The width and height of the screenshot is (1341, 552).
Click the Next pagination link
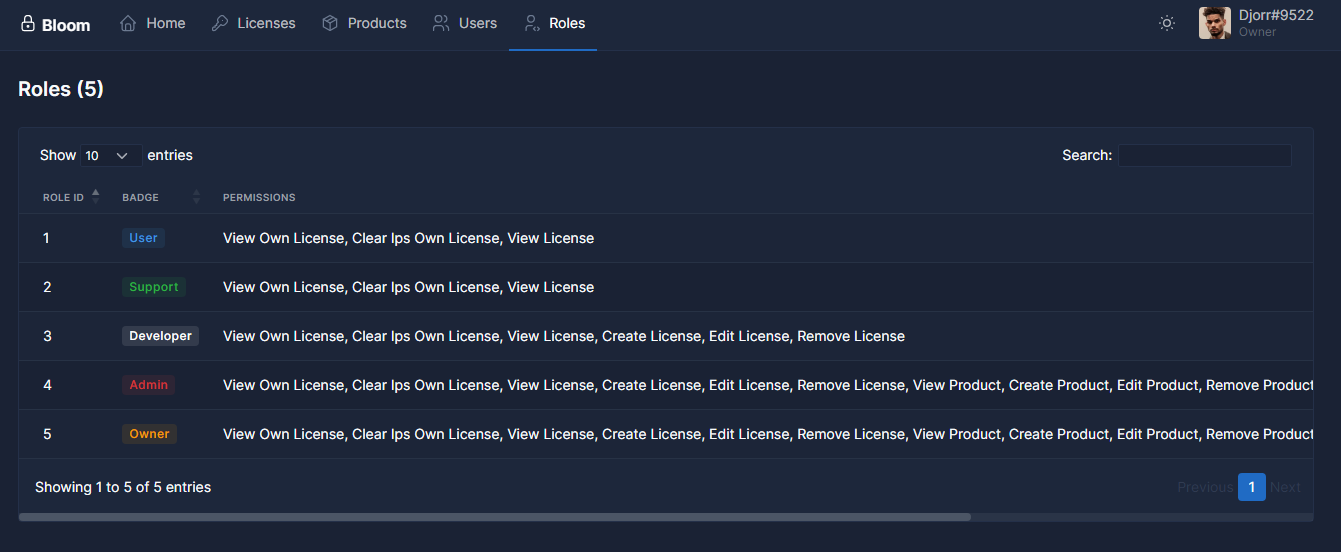point(1285,487)
